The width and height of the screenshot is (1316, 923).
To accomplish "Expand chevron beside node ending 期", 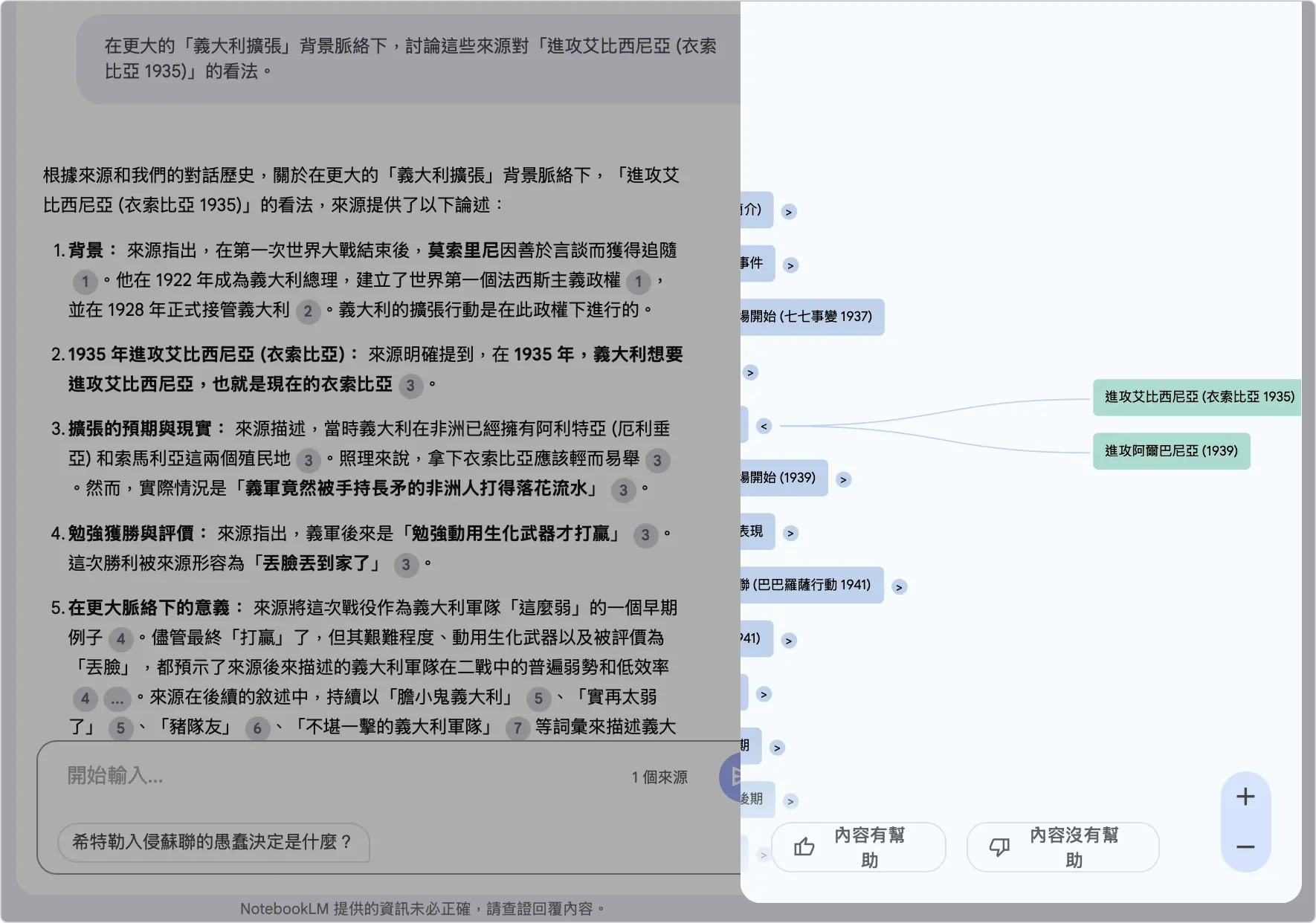I will (777, 748).
